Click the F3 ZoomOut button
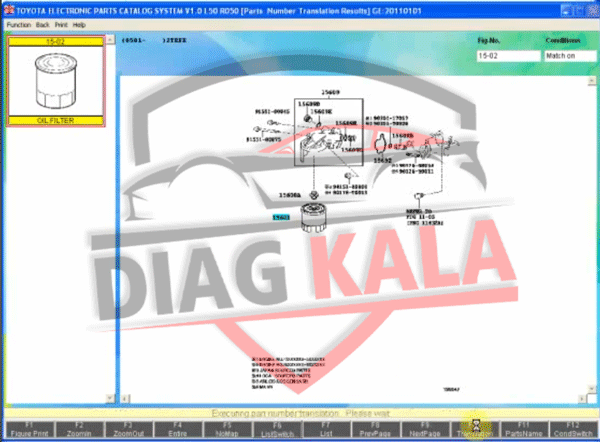The width and height of the screenshot is (600, 442). [x=129, y=429]
